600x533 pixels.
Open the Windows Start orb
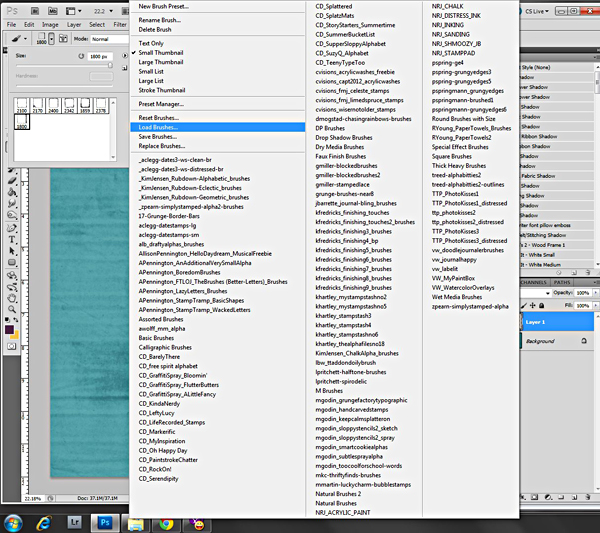coord(12,523)
